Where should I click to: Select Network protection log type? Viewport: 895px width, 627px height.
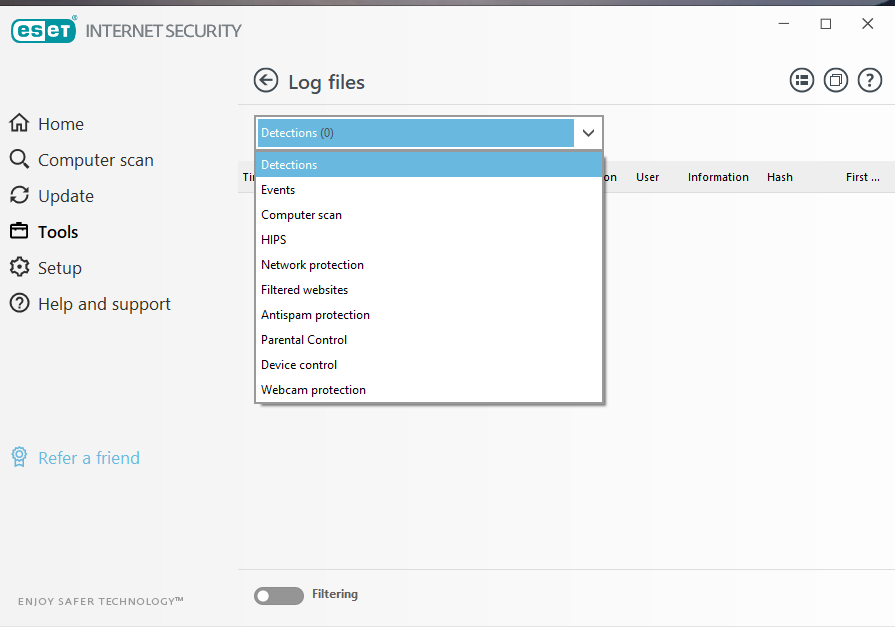429,265
